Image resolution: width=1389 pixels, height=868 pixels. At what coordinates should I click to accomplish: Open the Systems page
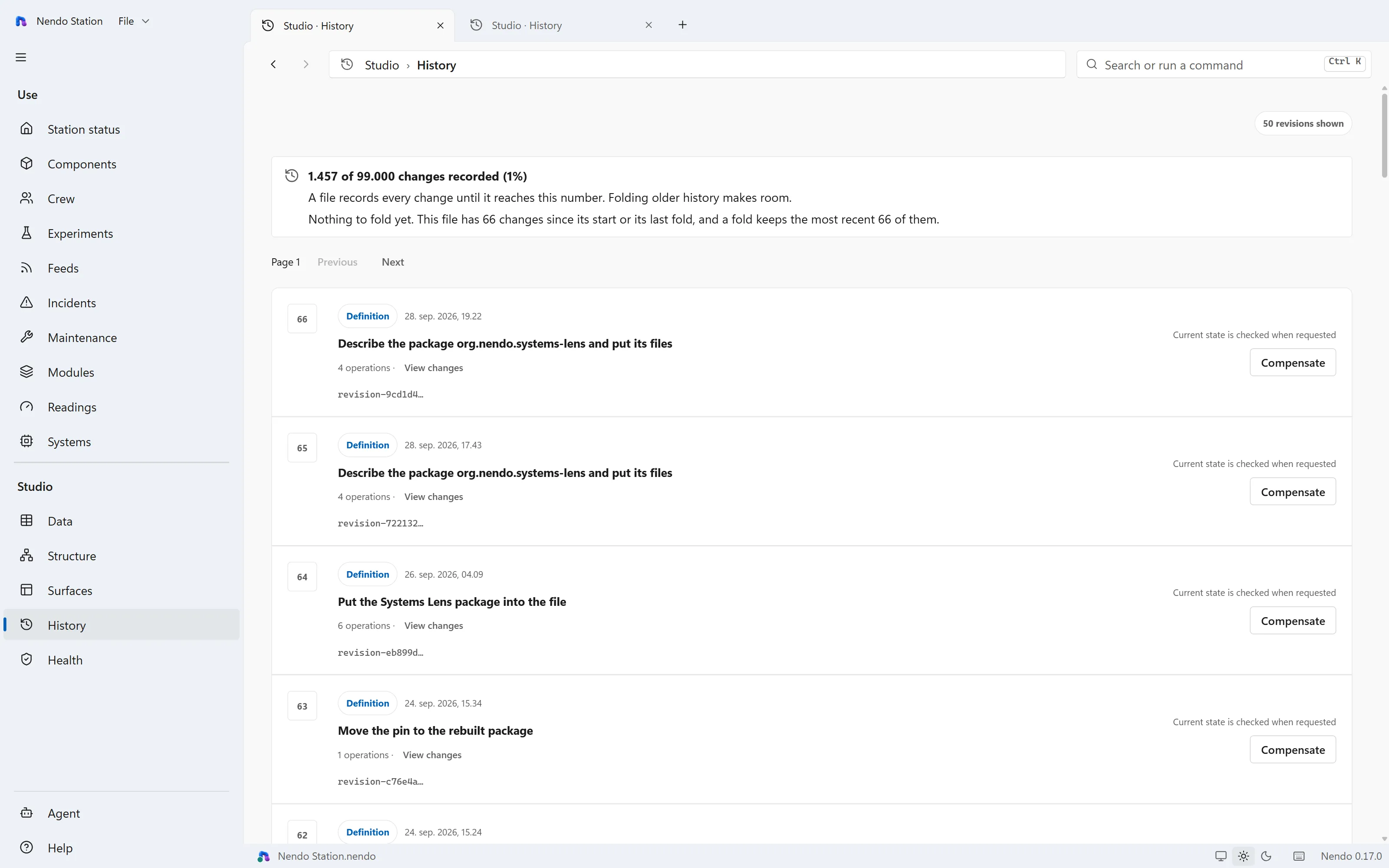pyautogui.click(x=121, y=441)
